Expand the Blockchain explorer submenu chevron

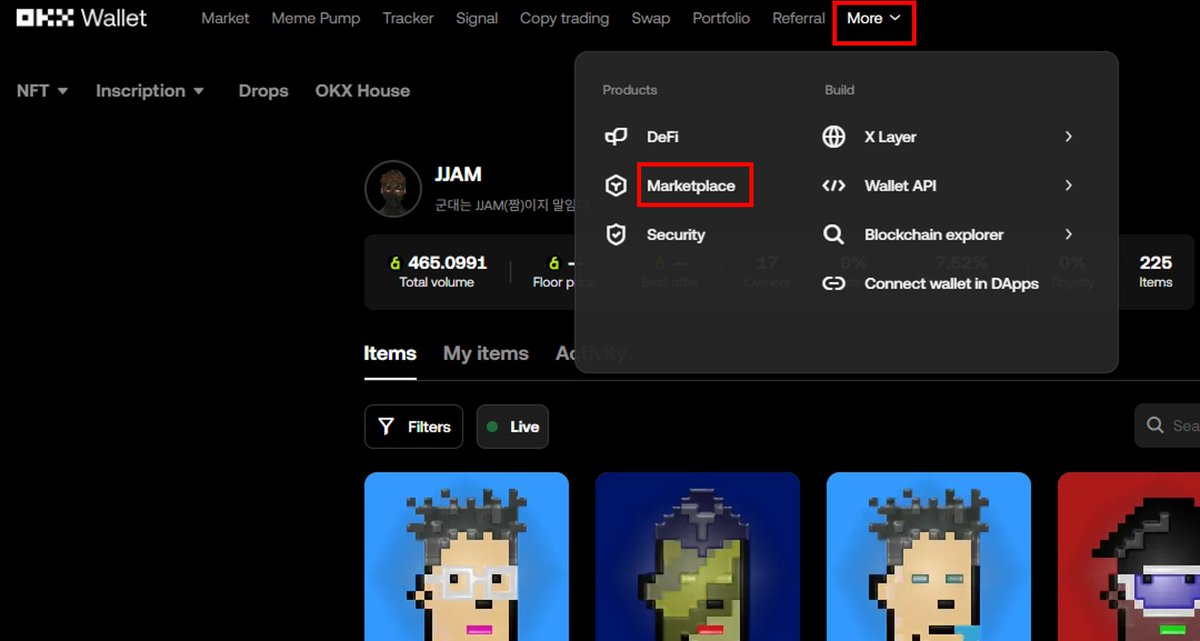coord(1068,235)
